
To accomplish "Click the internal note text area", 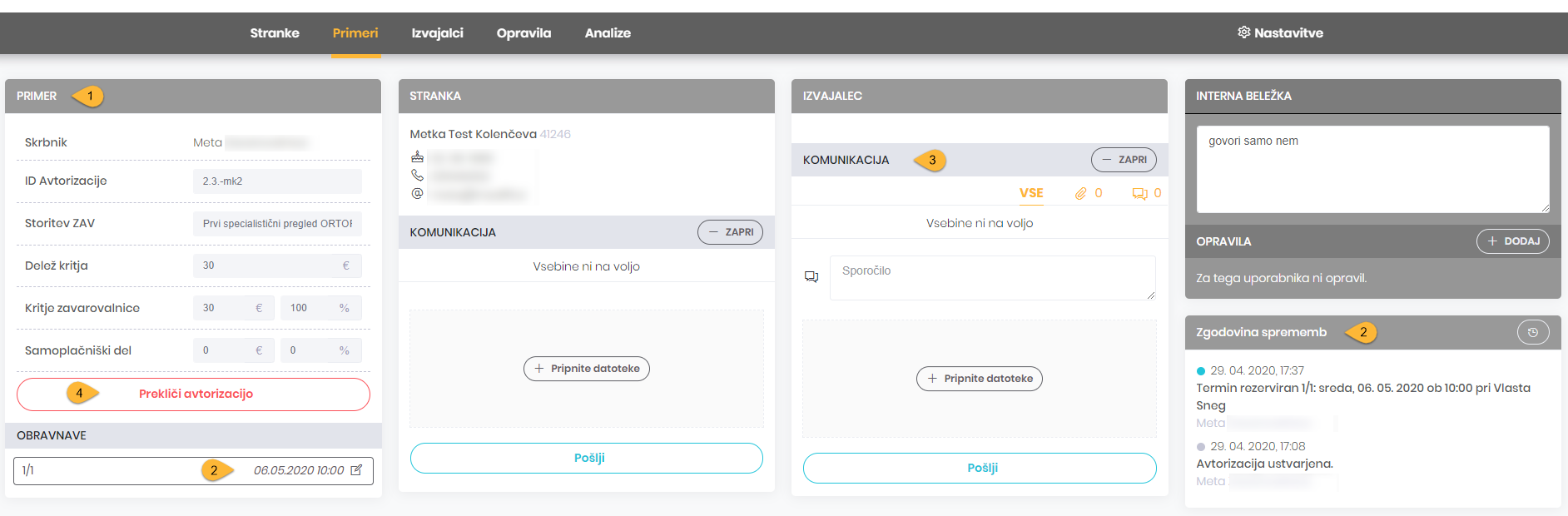I will [x=1372, y=169].
